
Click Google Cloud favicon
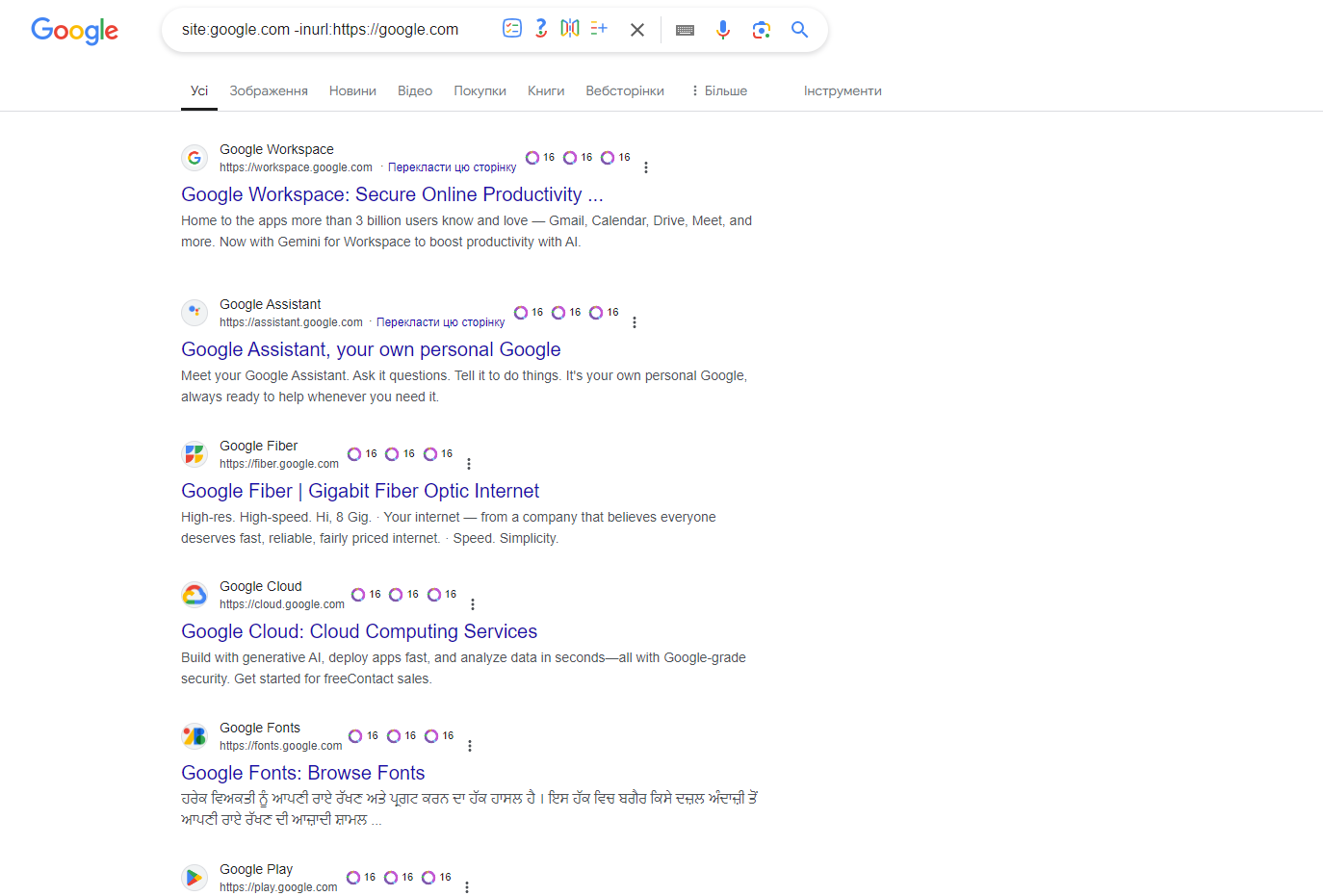tap(195, 595)
